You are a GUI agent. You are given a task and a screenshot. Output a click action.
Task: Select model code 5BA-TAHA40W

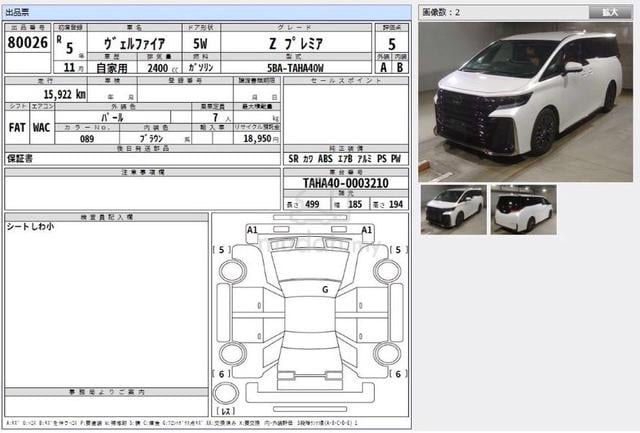[295, 68]
